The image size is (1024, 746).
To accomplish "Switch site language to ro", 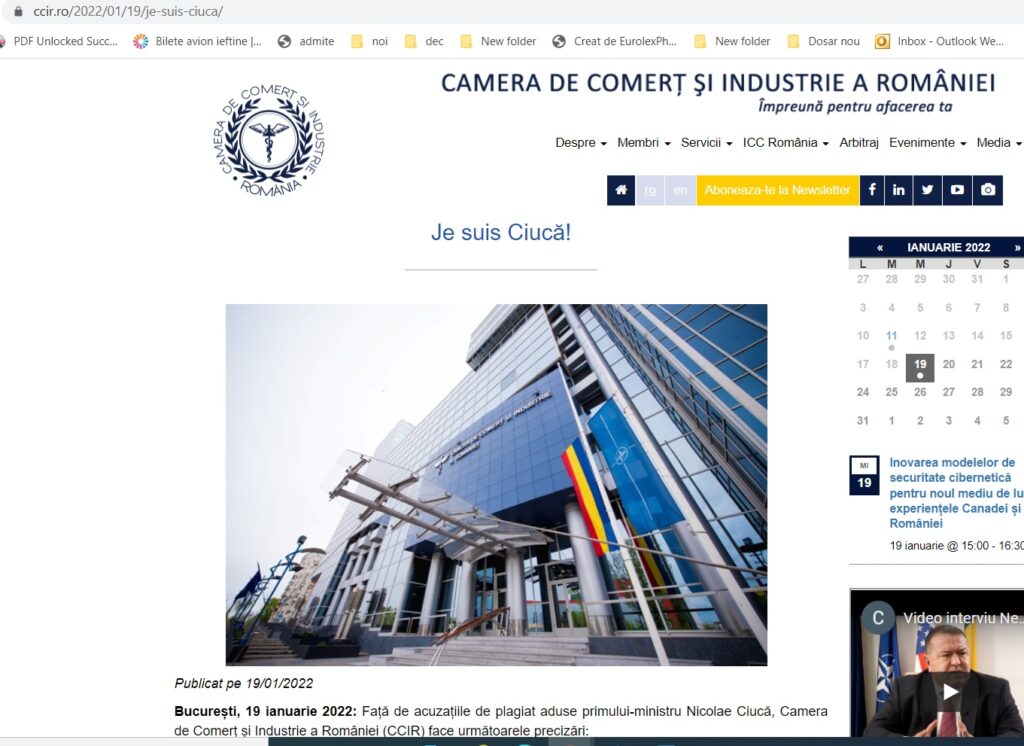I will pyautogui.click(x=650, y=190).
